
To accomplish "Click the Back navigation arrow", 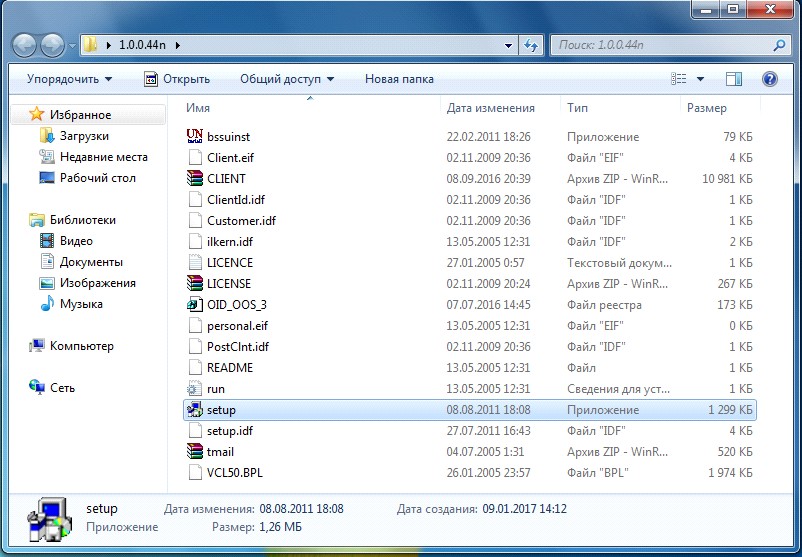I will (x=24, y=46).
